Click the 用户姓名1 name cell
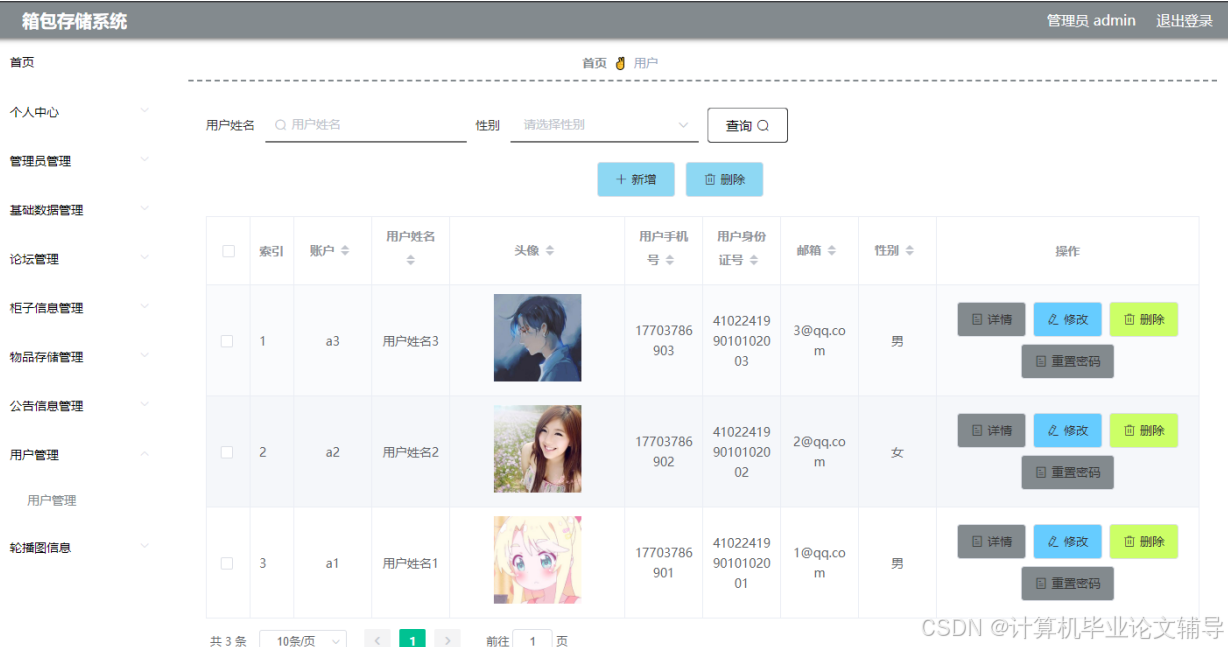Image resolution: width=1228 pixels, height=647 pixels. (410, 563)
